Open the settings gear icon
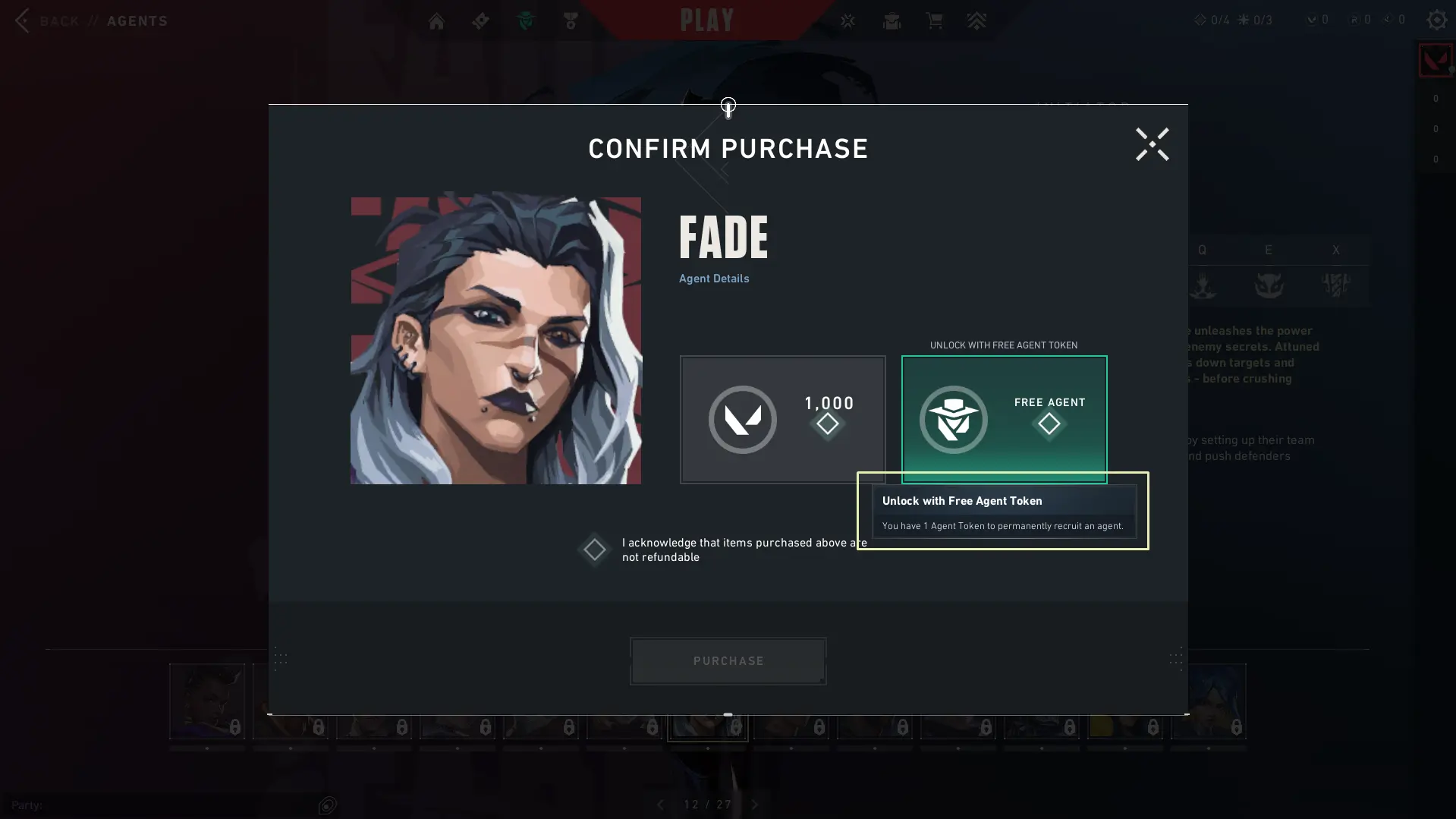The height and width of the screenshot is (819, 1456). (1436, 20)
